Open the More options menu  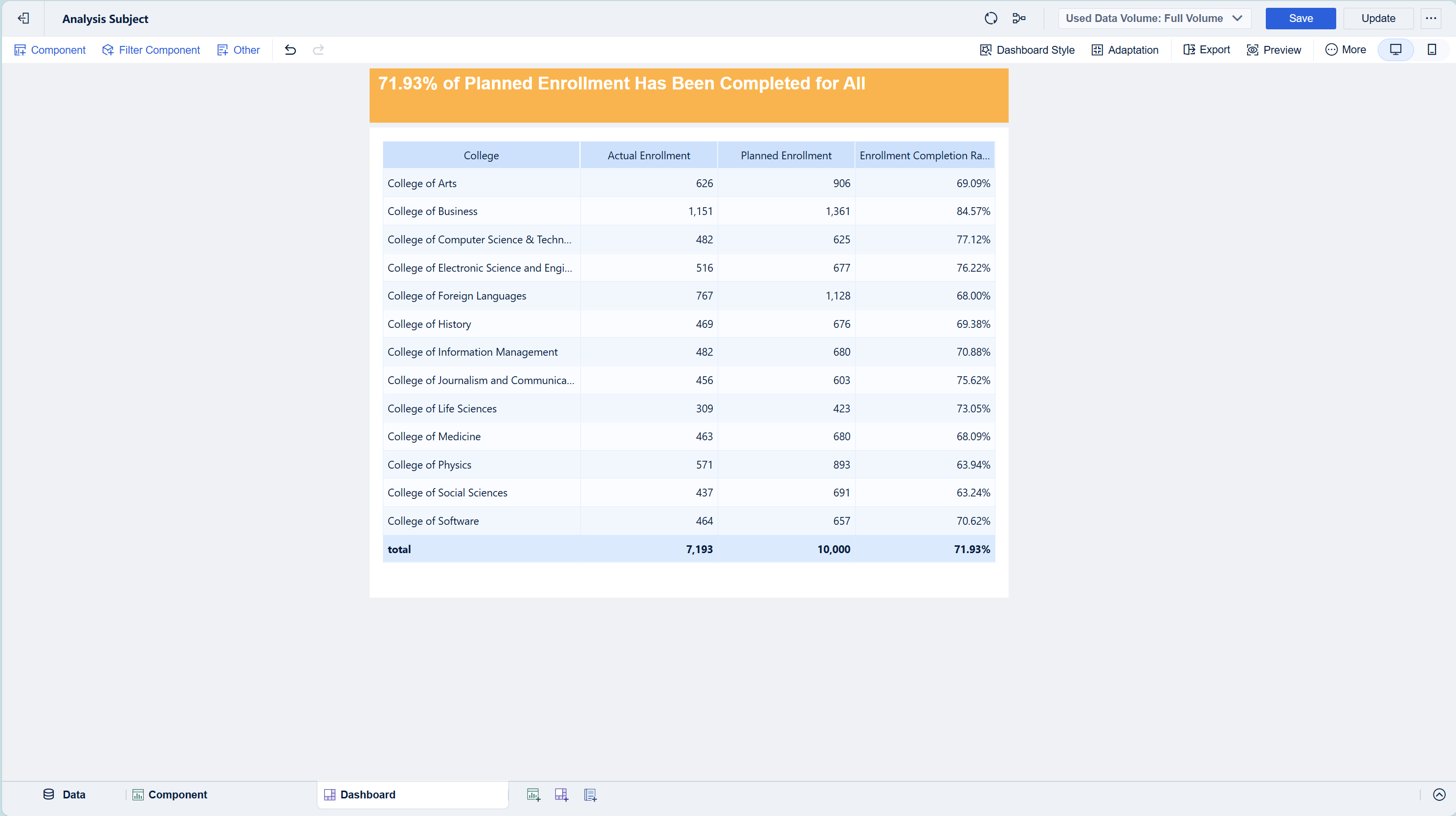1346,50
